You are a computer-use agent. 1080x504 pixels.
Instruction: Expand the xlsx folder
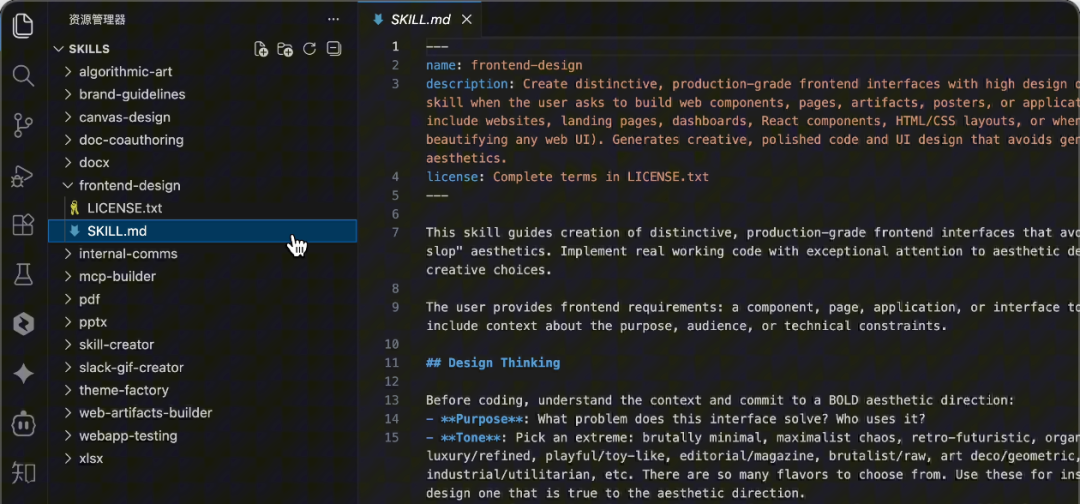click(x=68, y=458)
